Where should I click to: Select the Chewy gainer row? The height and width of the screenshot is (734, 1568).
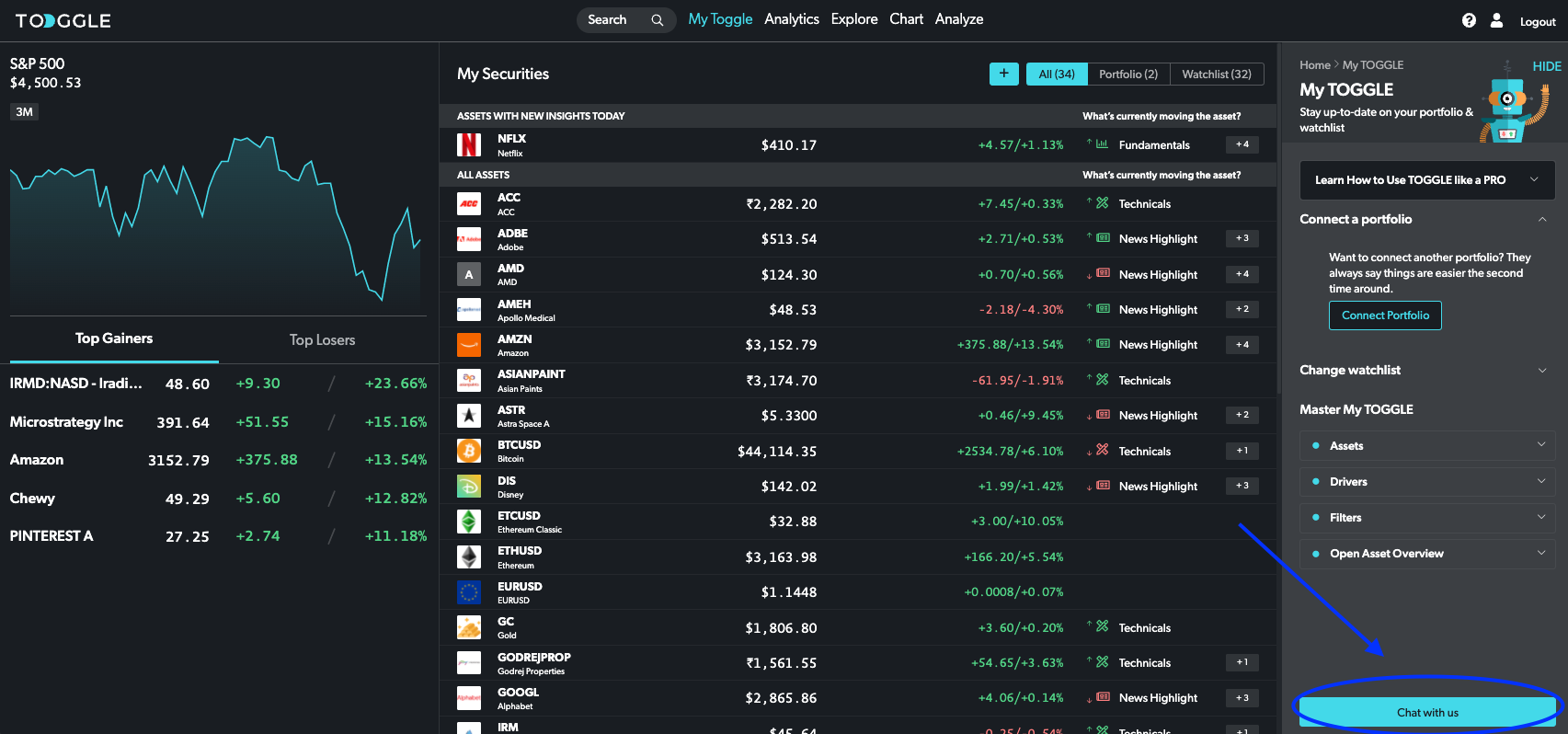[218, 499]
